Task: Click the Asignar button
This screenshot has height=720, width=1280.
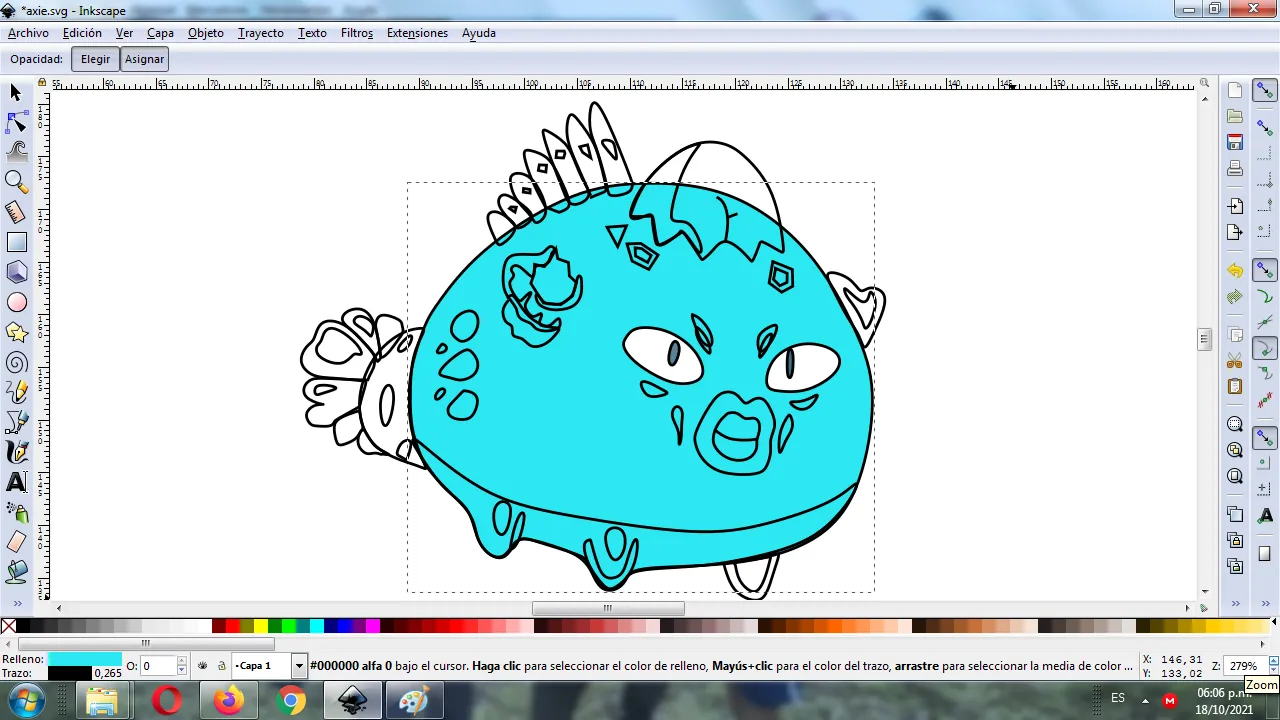Action: [144, 59]
